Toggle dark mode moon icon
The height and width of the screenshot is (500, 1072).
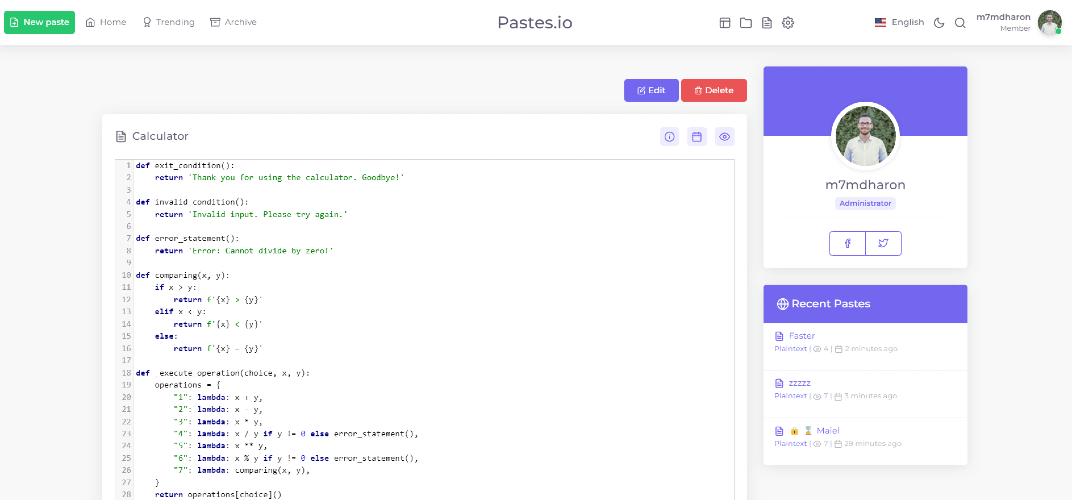click(939, 23)
